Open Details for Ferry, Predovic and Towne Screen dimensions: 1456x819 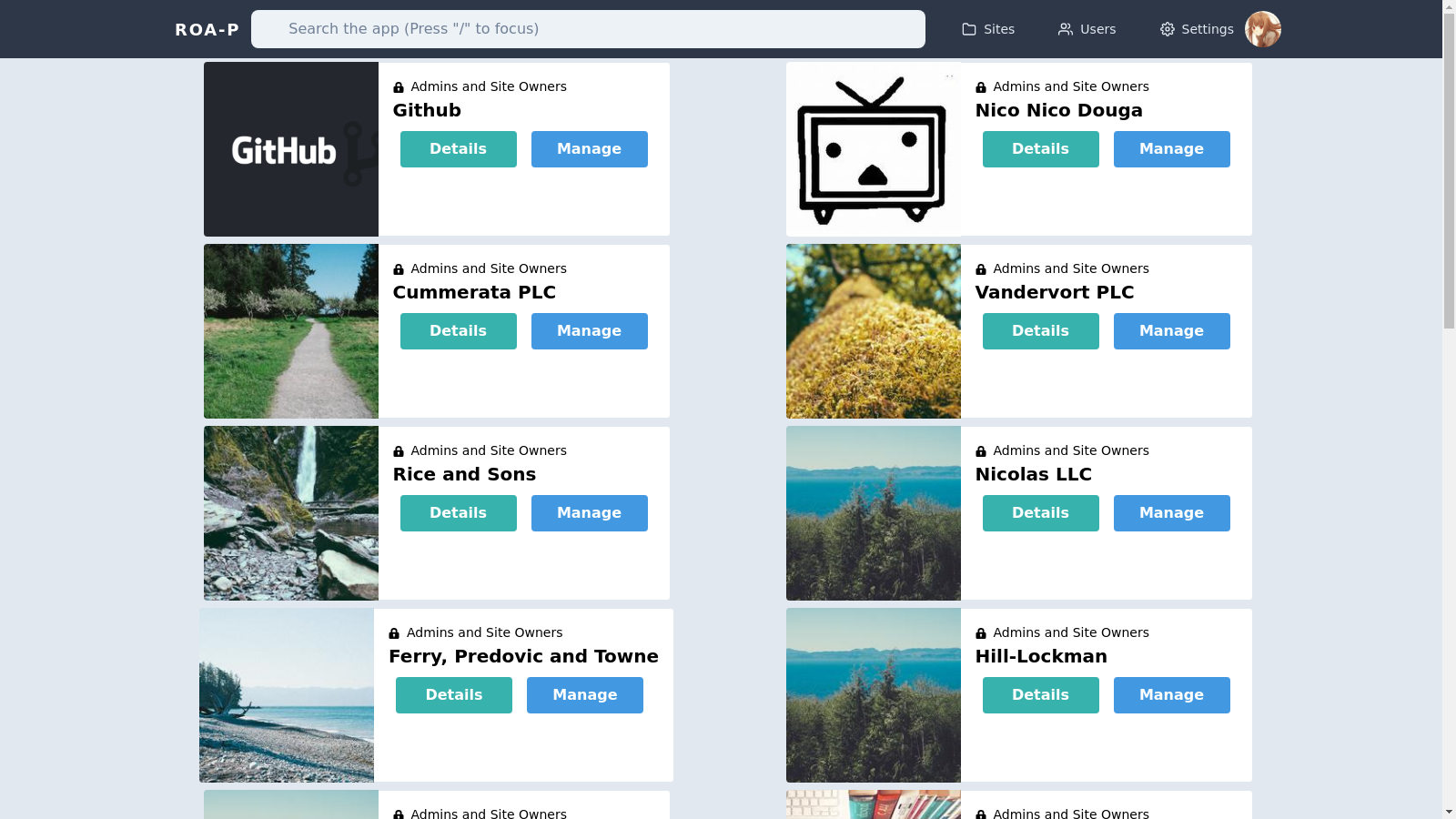click(453, 694)
